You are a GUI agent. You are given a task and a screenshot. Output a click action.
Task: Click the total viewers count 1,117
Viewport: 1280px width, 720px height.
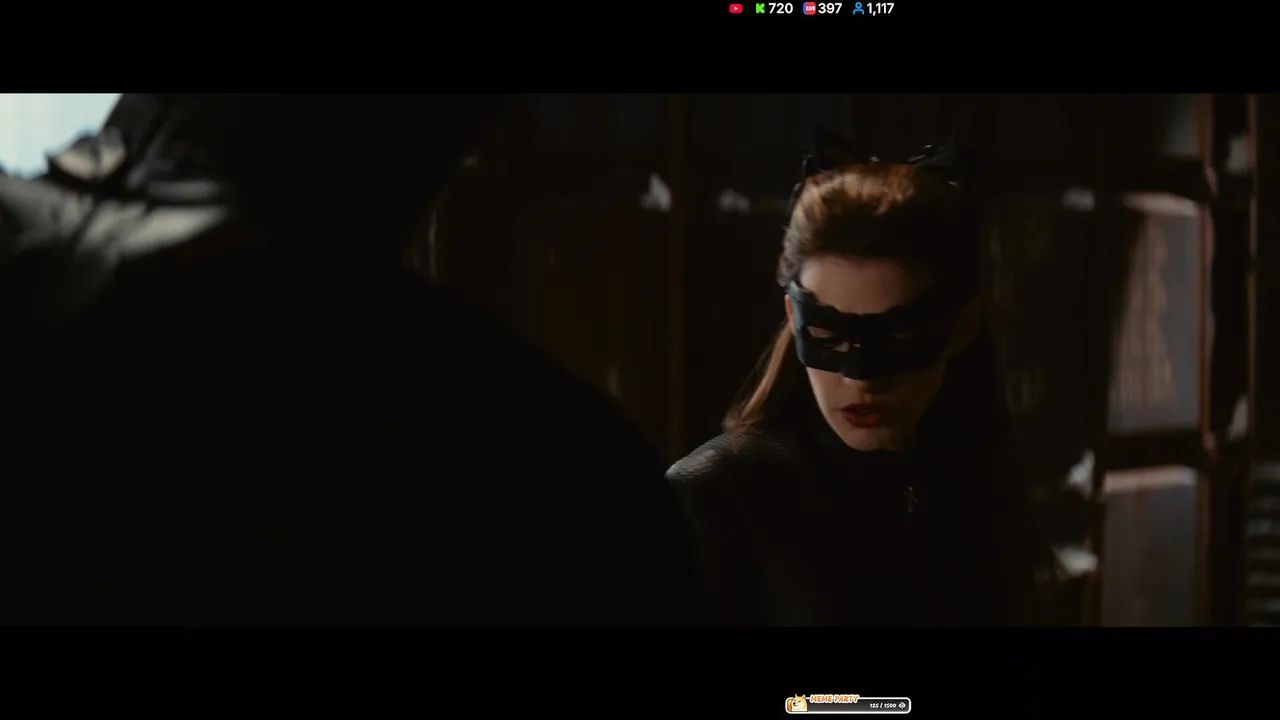click(881, 8)
